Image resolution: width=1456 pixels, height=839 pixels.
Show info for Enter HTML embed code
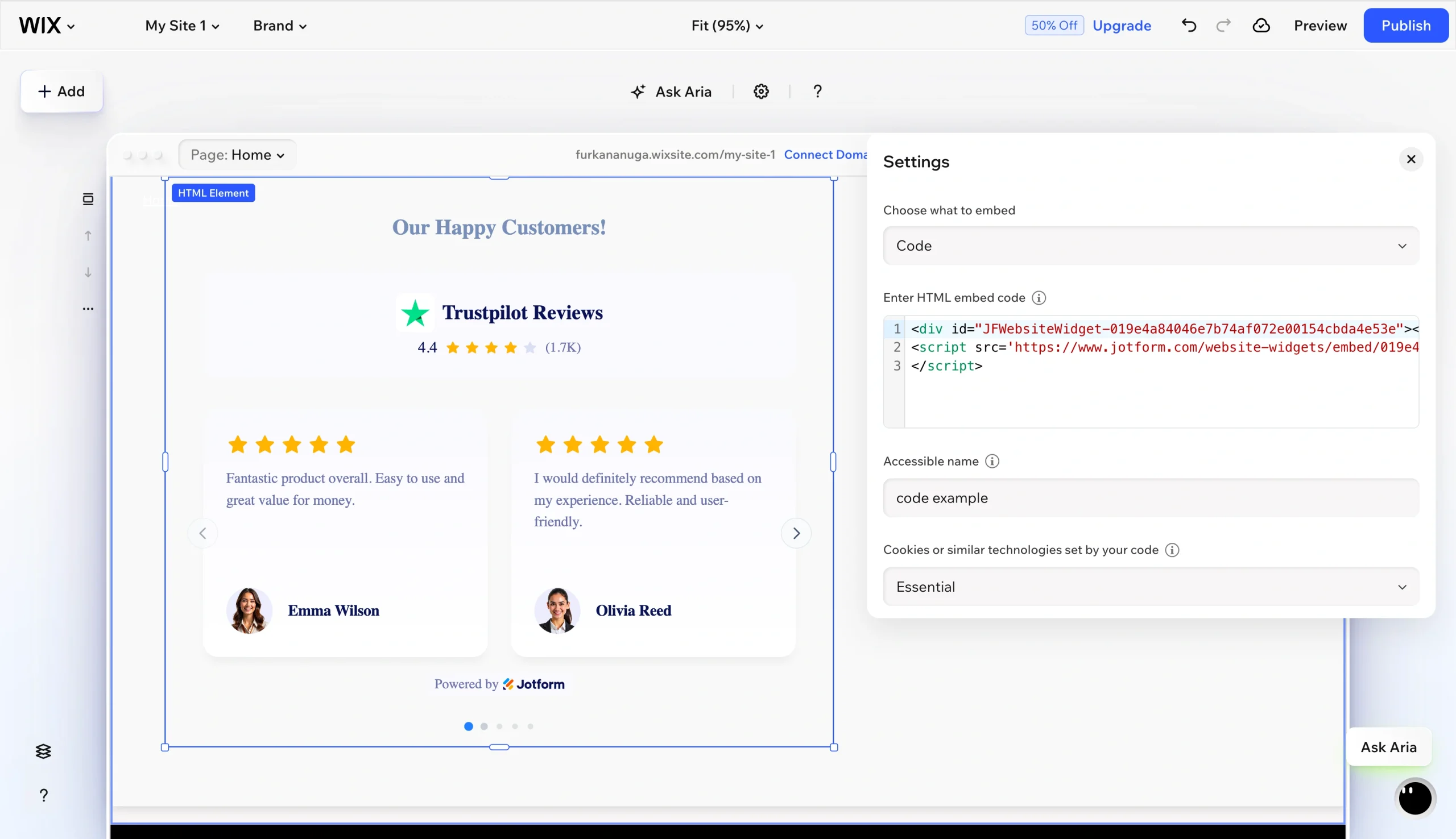[1039, 298]
